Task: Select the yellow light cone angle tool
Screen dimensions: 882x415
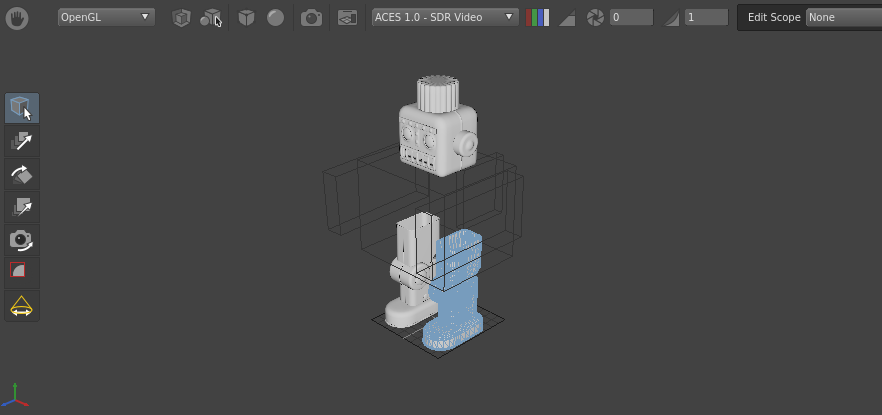Action: coord(21,306)
